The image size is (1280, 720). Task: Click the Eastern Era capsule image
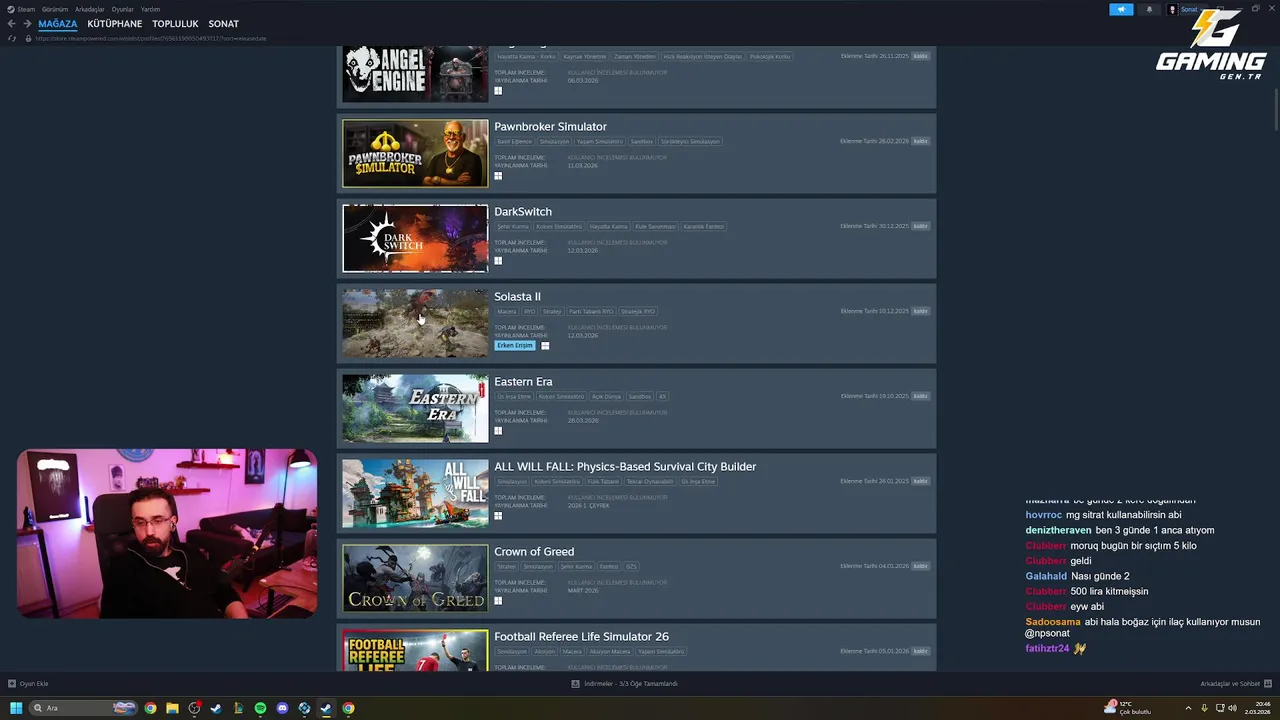pos(415,408)
